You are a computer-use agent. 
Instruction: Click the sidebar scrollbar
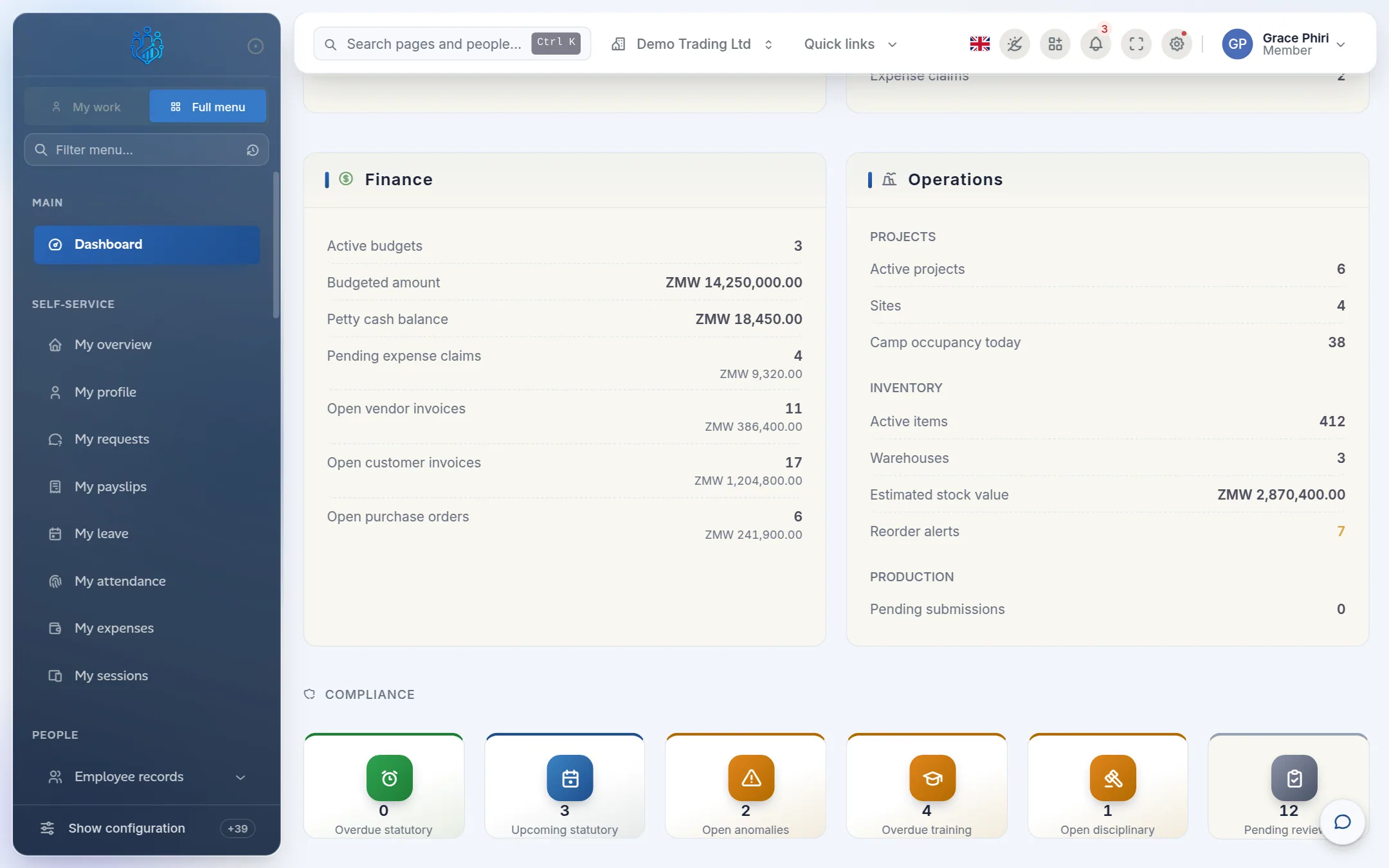click(276, 244)
